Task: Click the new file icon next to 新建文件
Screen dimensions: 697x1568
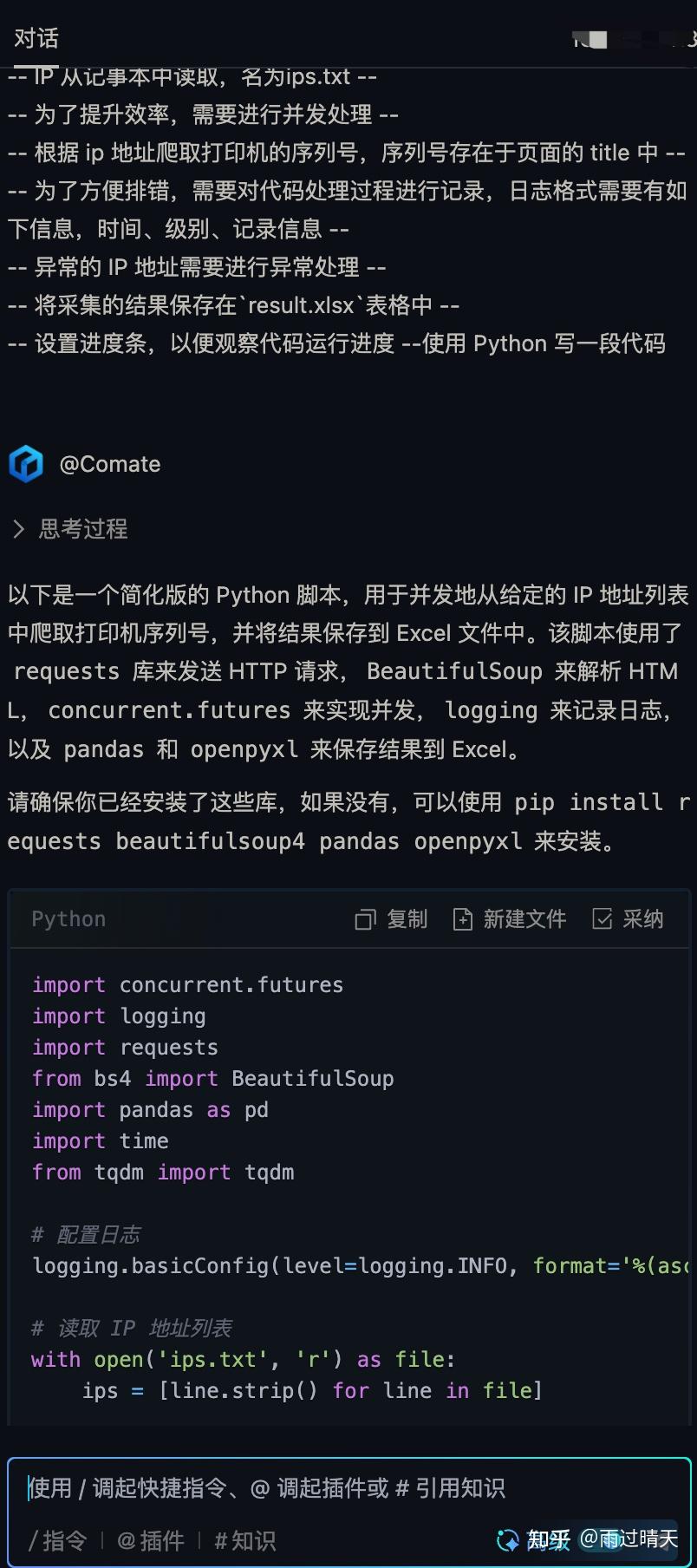Action: [462, 919]
